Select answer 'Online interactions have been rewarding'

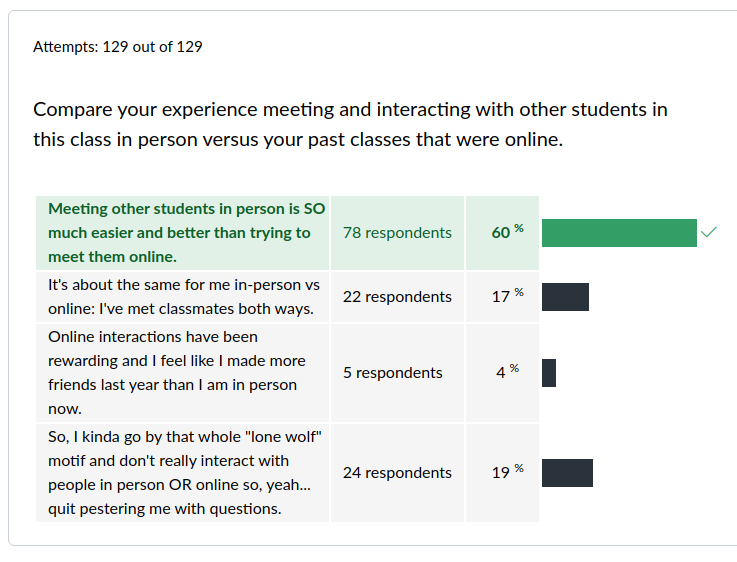click(x=177, y=373)
